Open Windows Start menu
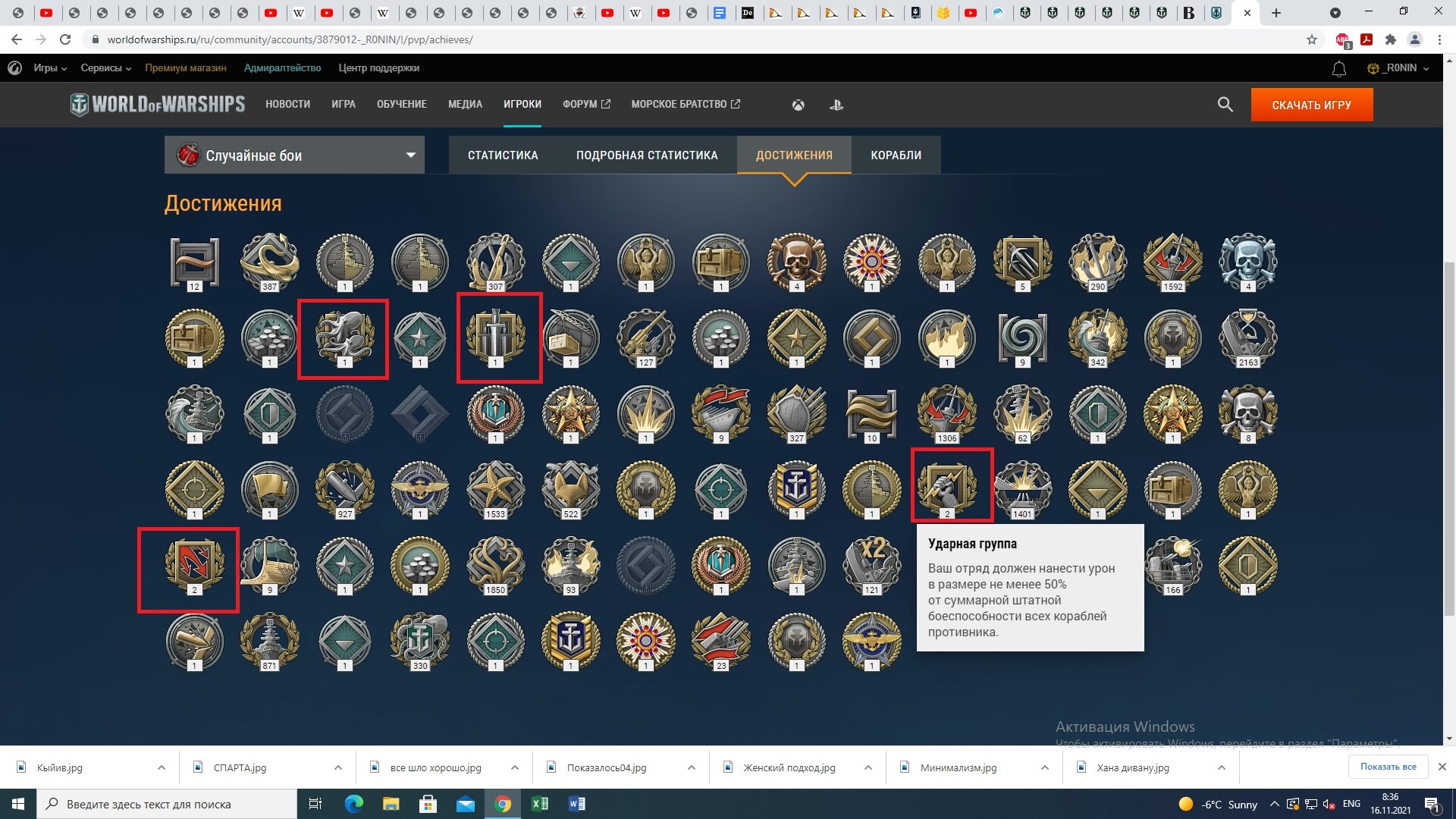Viewport: 1456px width, 819px height. click(18, 804)
